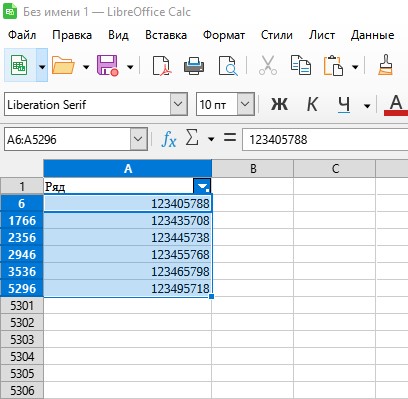Select cell with value 123405788
The image size is (408, 399).
pos(128,203)
